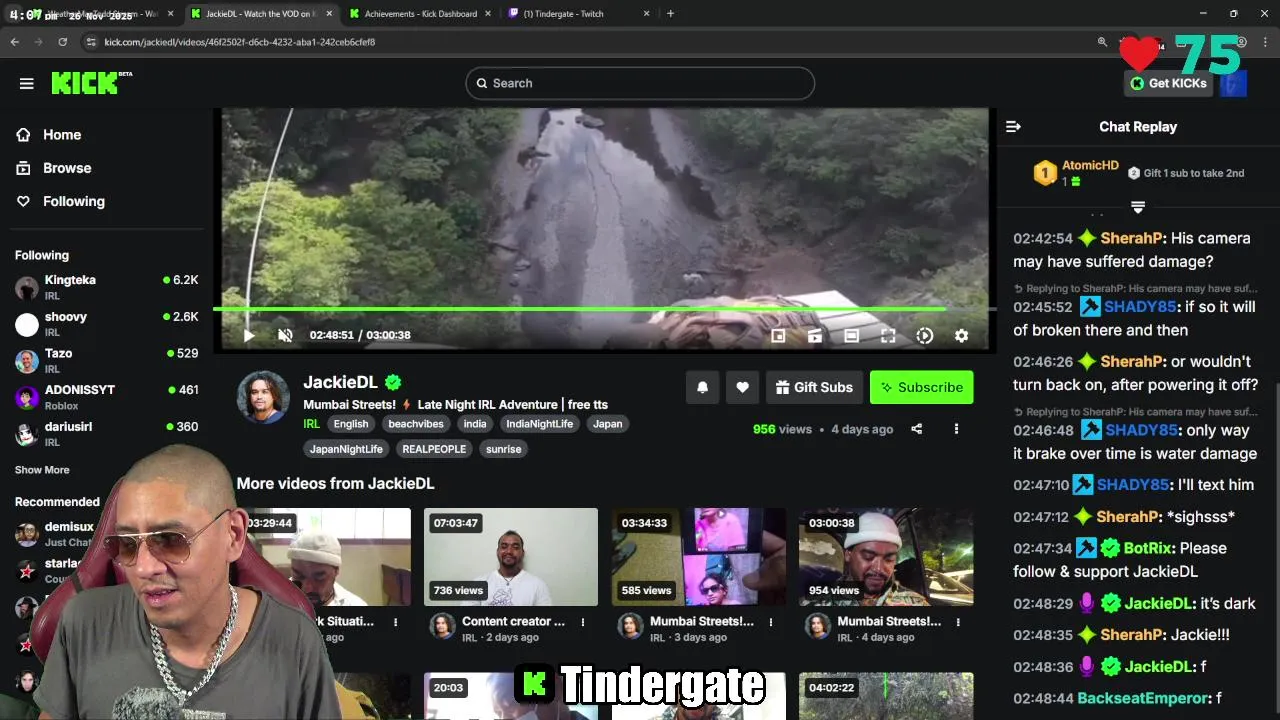Open dariusirl channel

[x=107, y=434]
